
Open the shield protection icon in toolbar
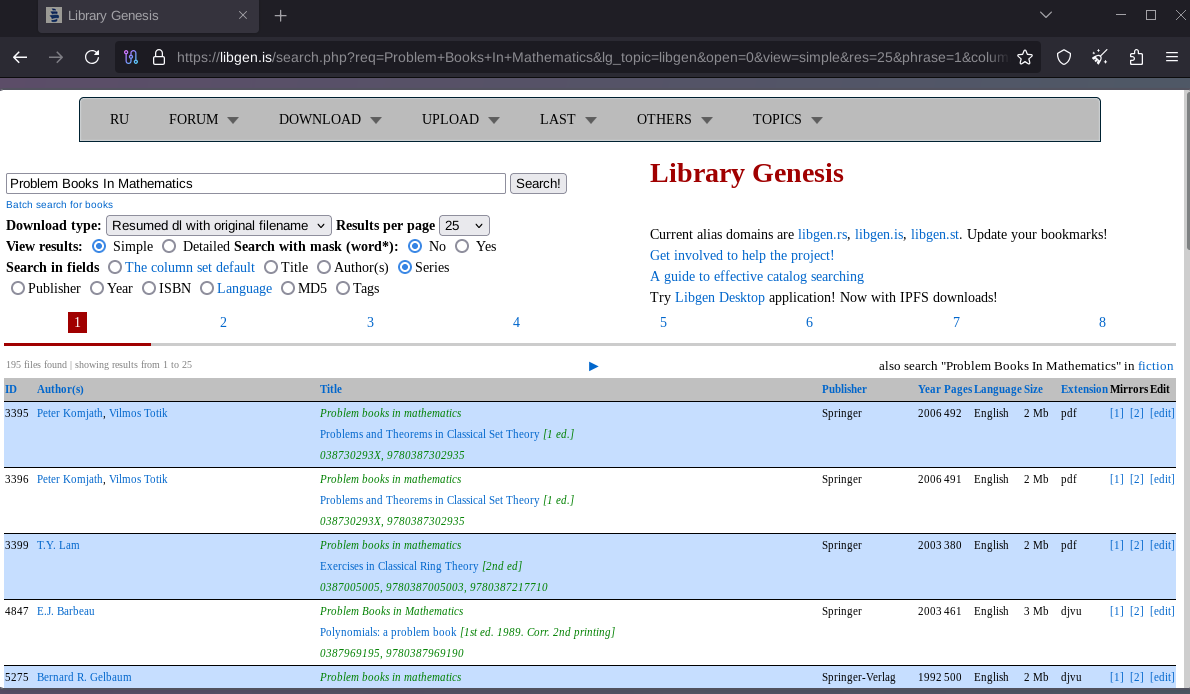[1064, 57]
